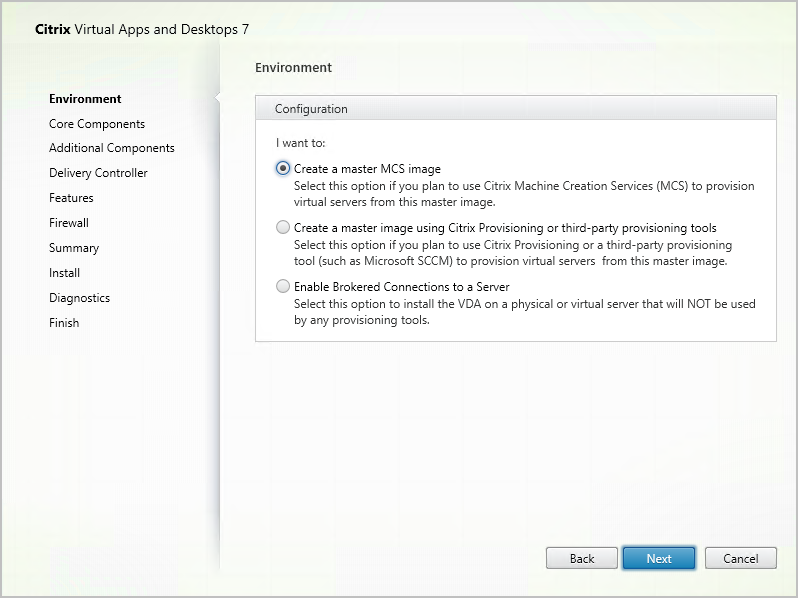This screenshot has width=798, height=598.
Task: Choose the Citrix Provisioning master image option
Action: [283, 228]
